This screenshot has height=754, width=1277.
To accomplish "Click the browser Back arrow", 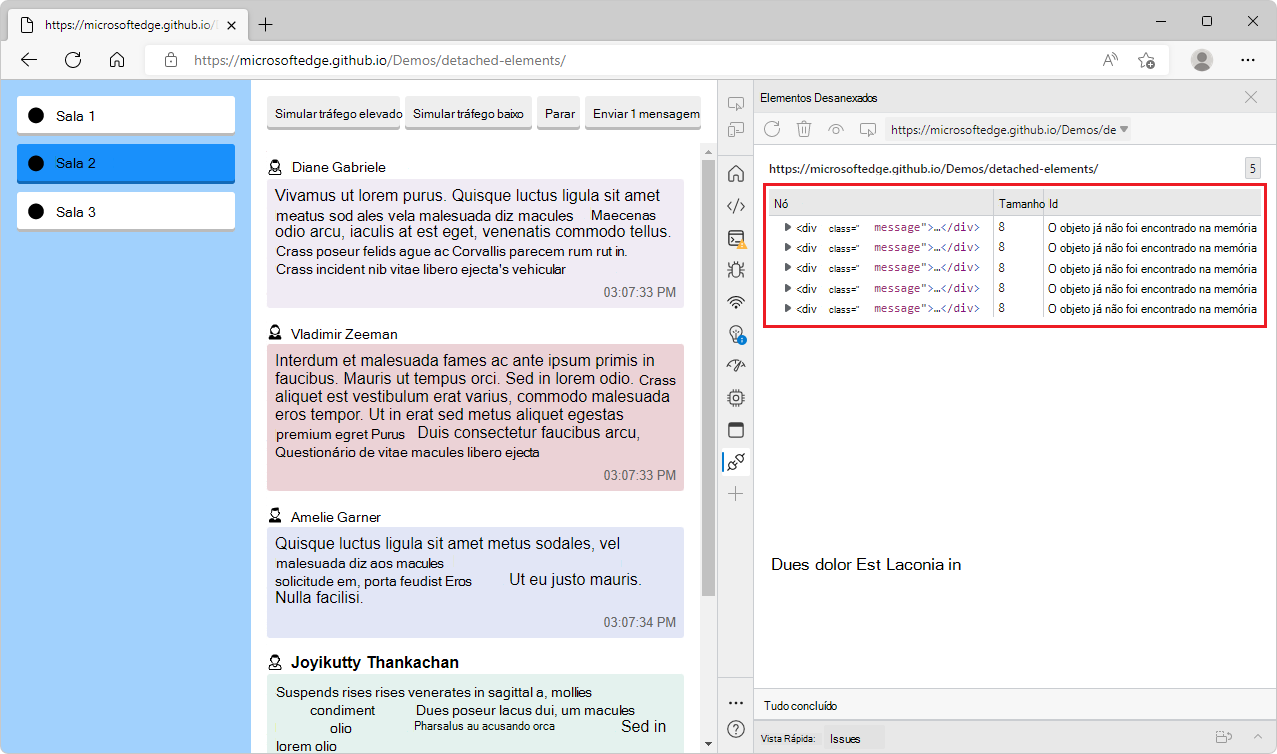I will [x=29, y=60].
